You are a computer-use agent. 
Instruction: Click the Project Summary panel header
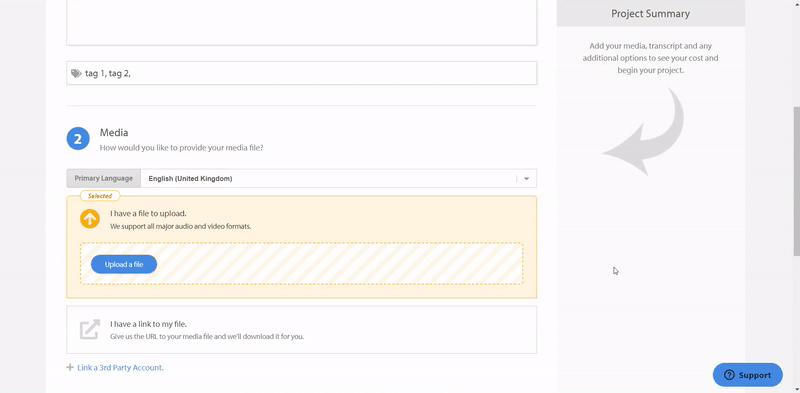pos(651,13)
